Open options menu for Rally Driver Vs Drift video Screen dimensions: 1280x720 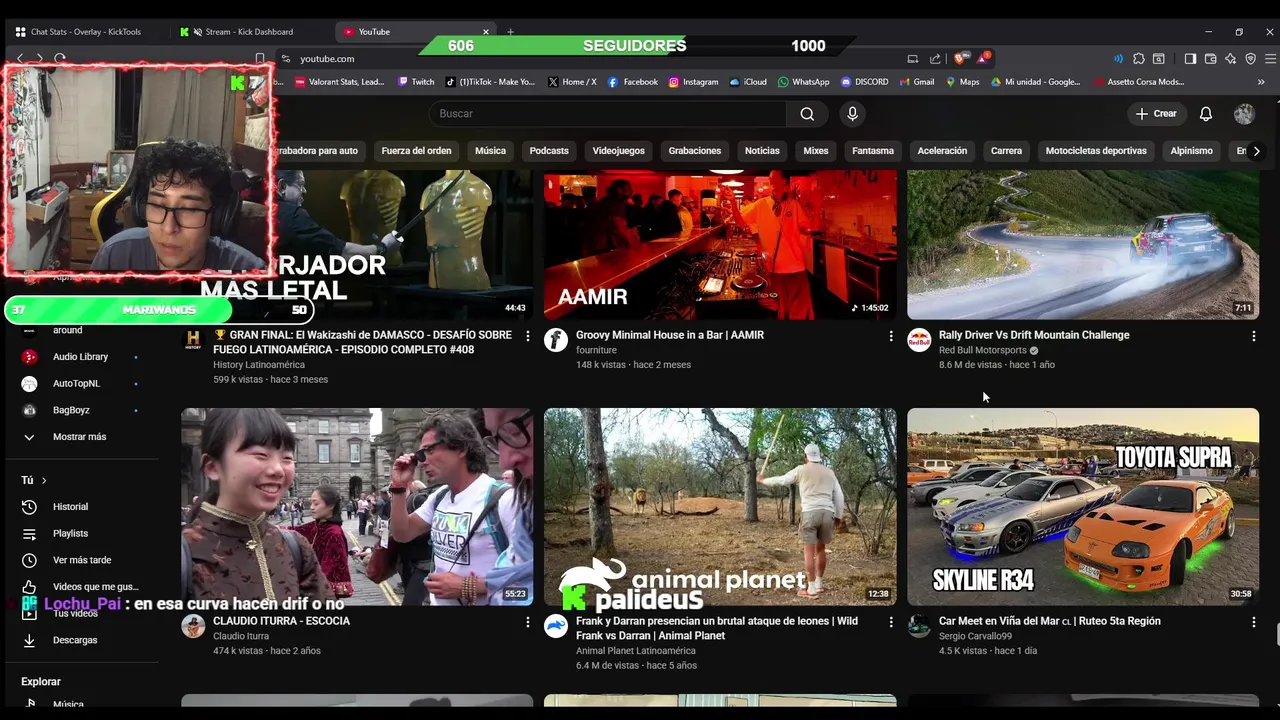pyautogui.click(x=1254, y=336)
